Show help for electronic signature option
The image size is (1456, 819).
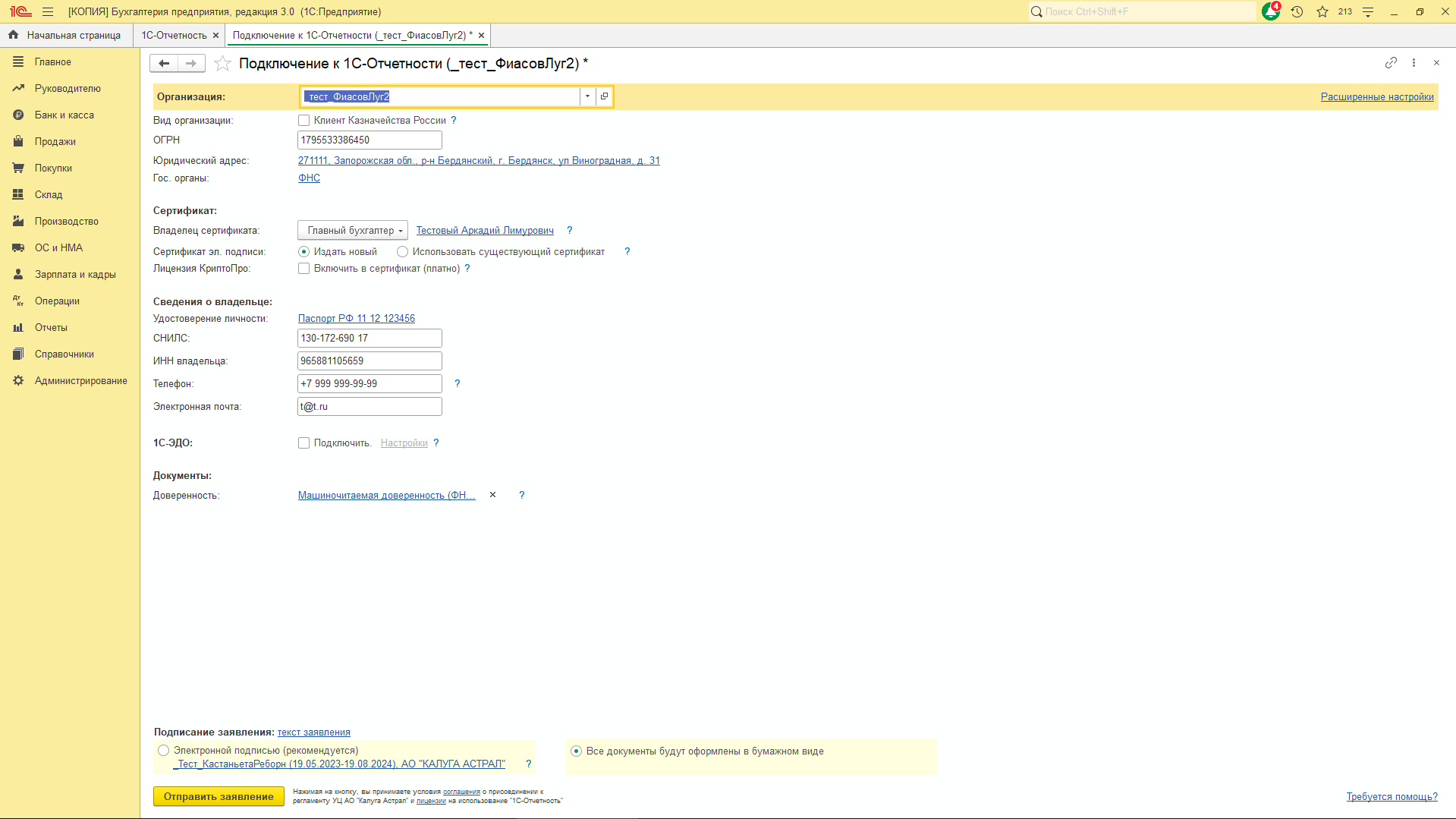tap(529, 764)
